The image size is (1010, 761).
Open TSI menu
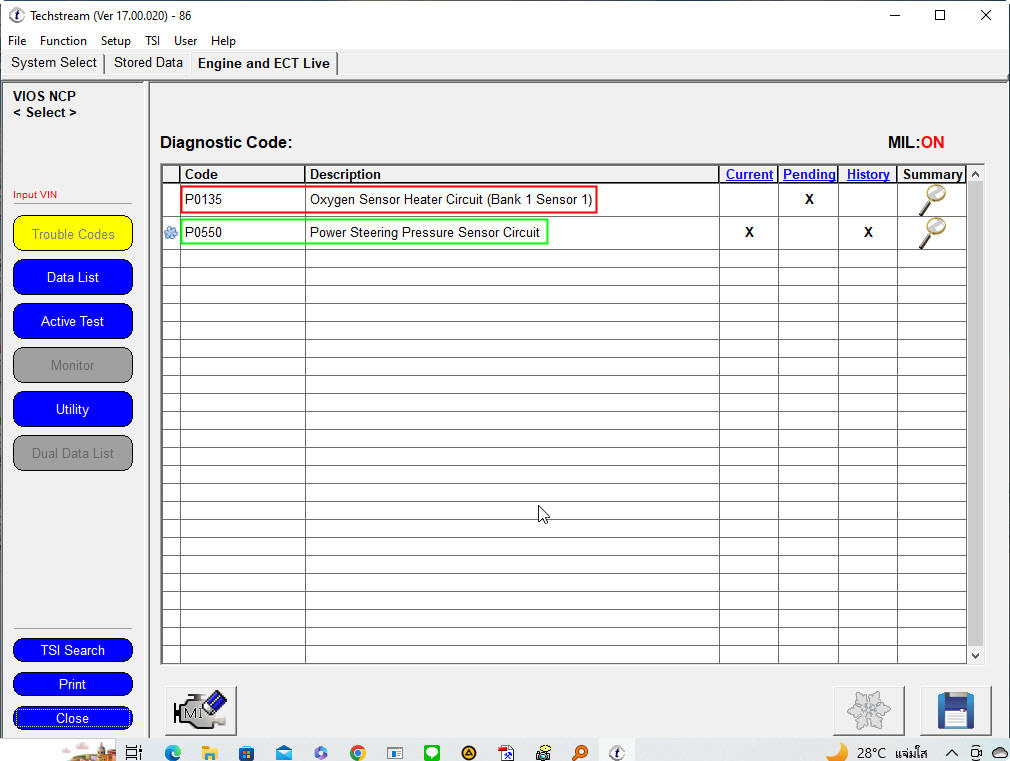[x=153, y=41]
